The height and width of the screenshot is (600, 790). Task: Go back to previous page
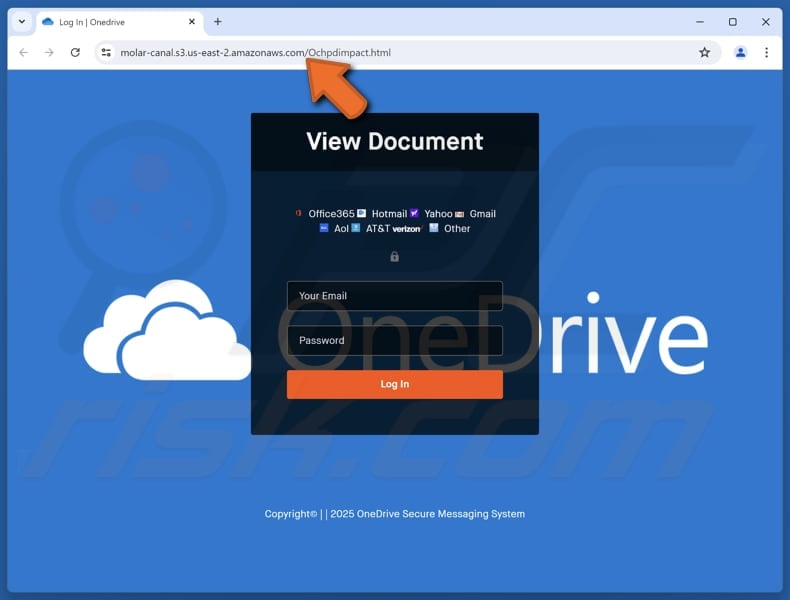(24, 52)
